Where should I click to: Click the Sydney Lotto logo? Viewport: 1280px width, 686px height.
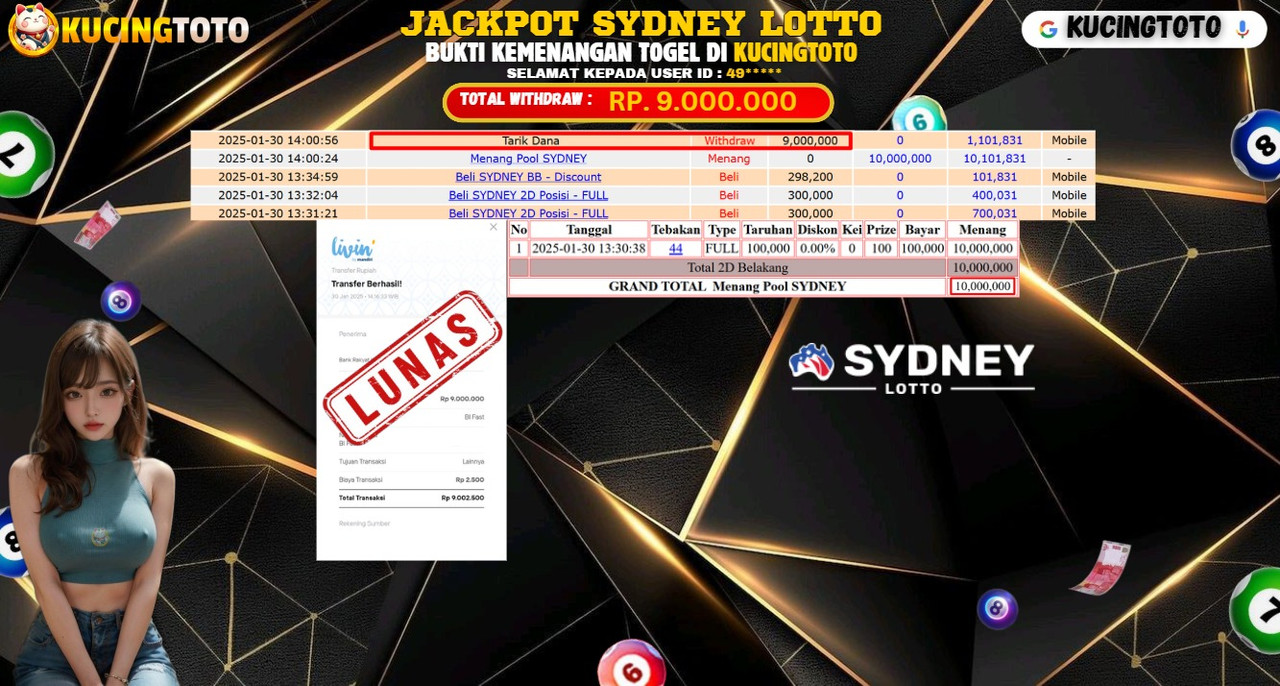[912, 369]
